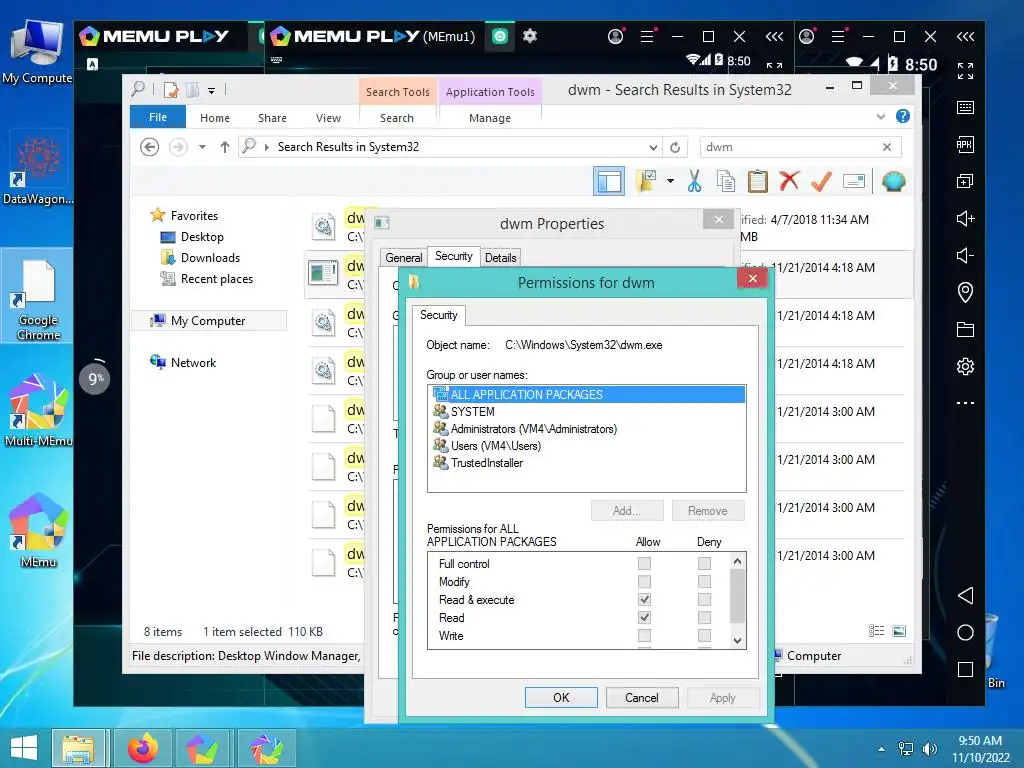Toggle the preview pane layout icon
This screenshot has width=1024, height=768.
point(609,181)
